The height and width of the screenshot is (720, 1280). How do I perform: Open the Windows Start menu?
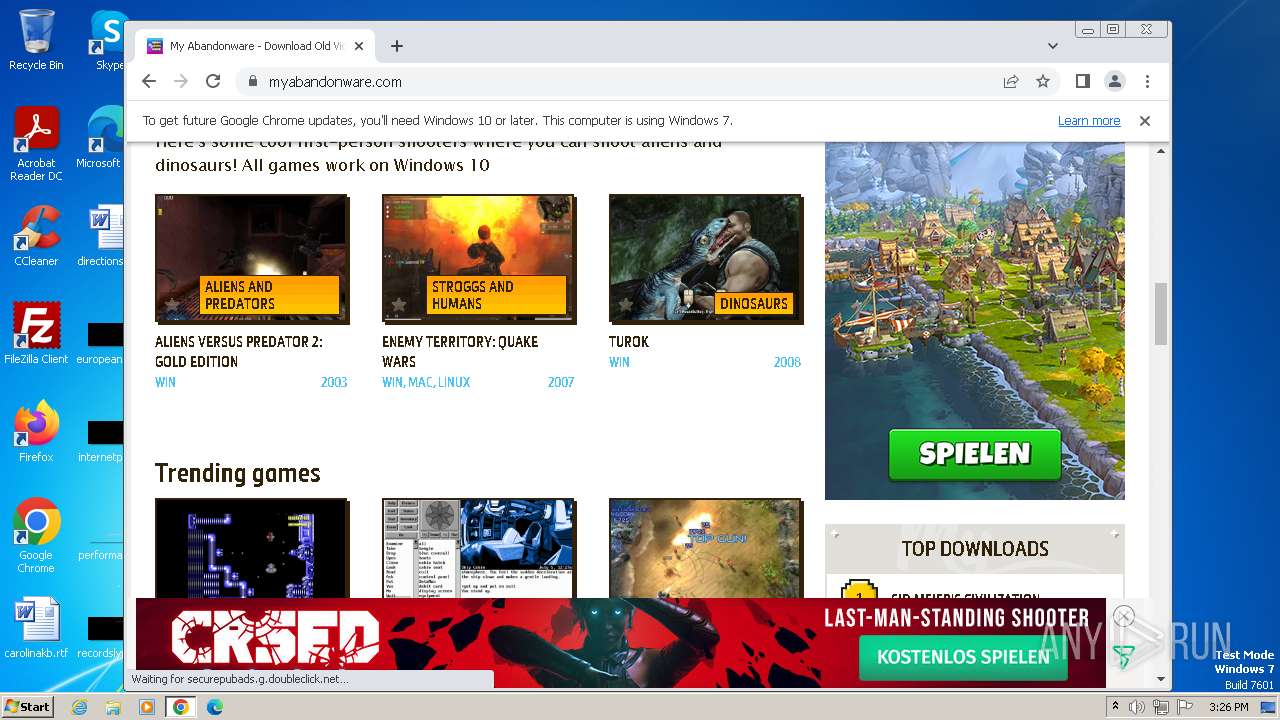(28, 707)
